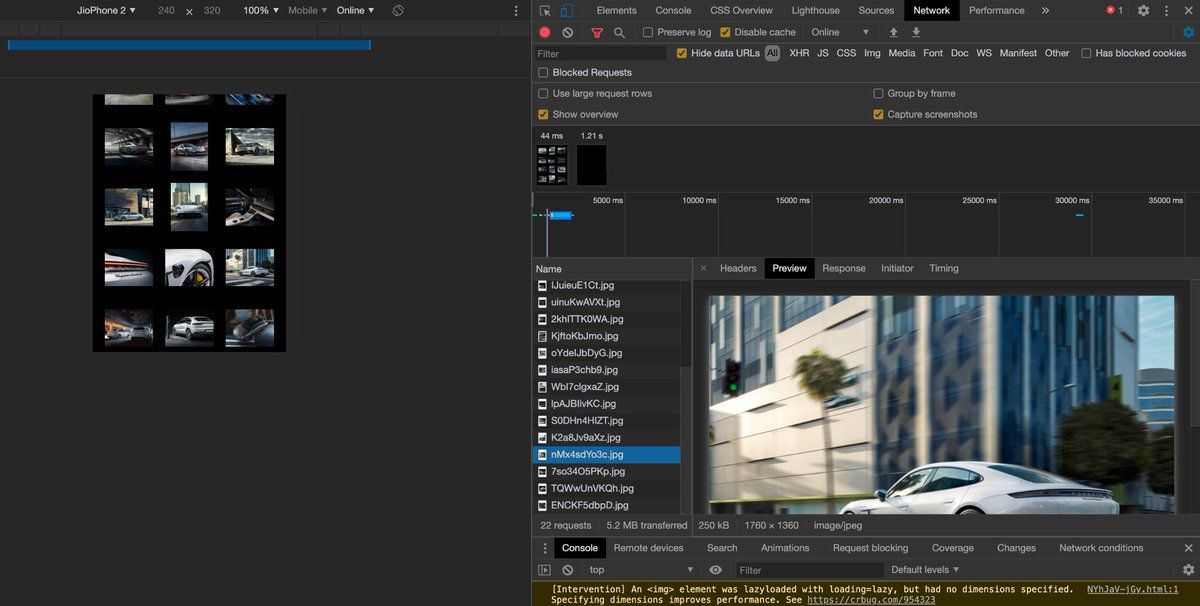Stop recording network log
Screen dimensions: 1200x606
tap(545, 33)
